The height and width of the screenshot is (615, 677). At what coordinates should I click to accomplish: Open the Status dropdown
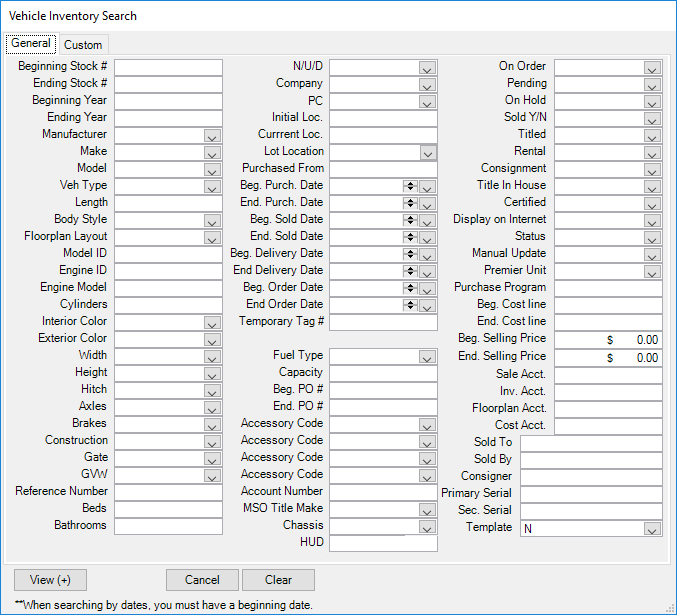(x=652, y=238)
